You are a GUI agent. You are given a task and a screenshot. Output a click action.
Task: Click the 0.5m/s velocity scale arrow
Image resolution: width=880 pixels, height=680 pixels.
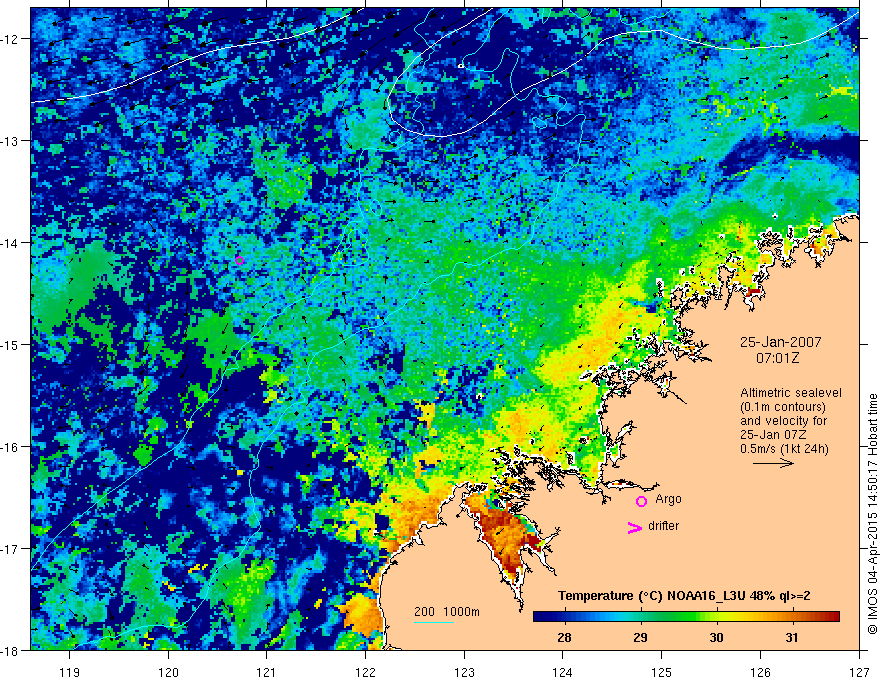point(773,463)
